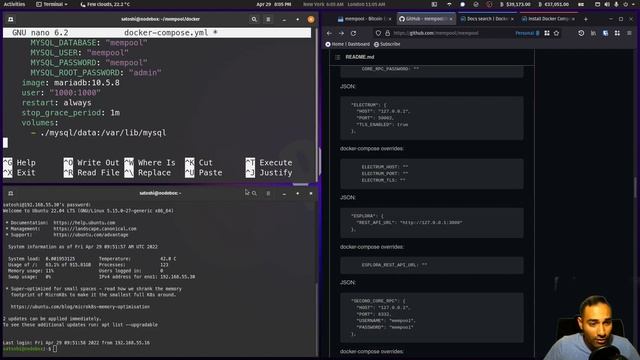Open hamburger menu in nano terminal window
Image resolution: width=640 pixels, height=360 pixels.
point(268,19)
